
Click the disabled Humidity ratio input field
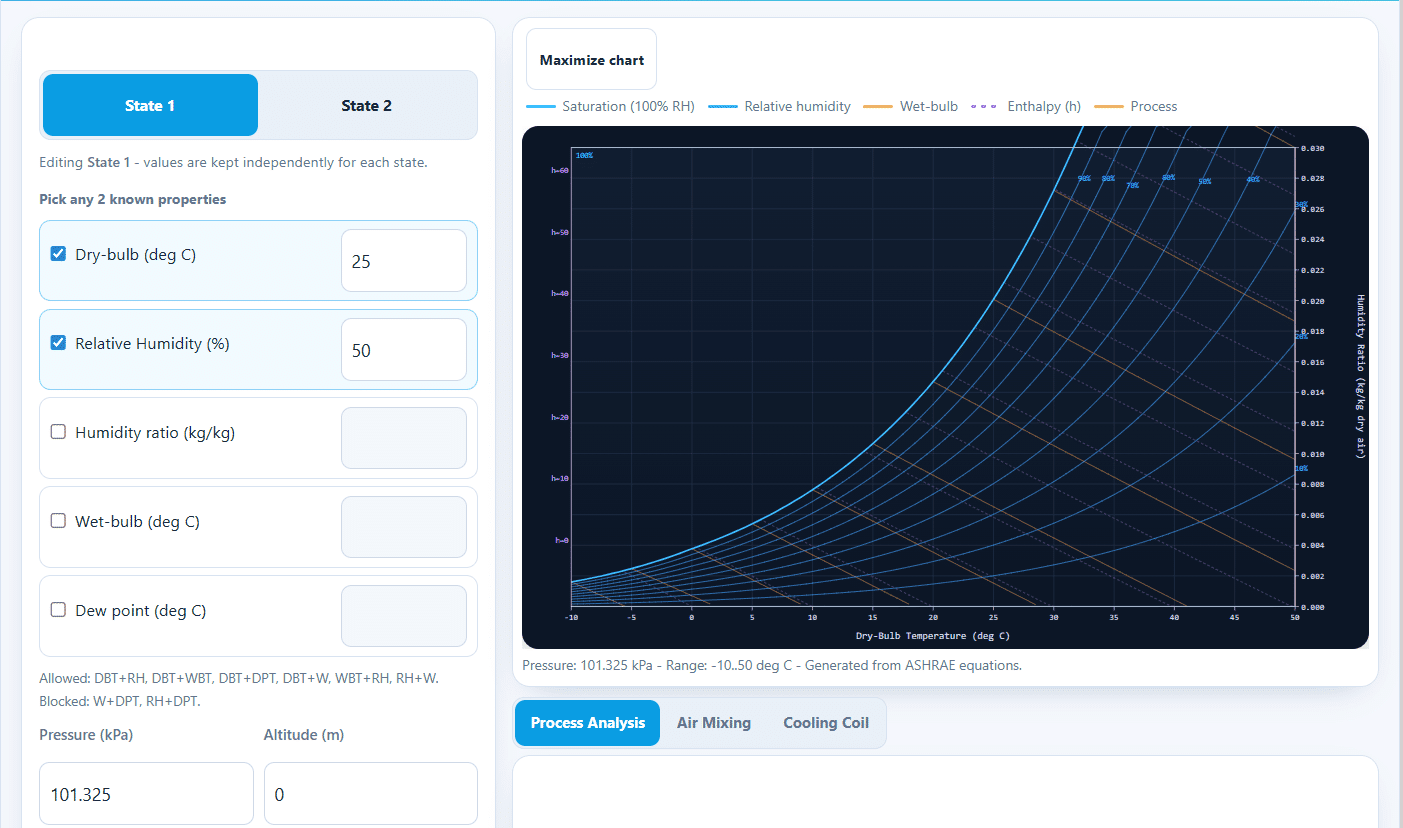click(x=404, y=438)
